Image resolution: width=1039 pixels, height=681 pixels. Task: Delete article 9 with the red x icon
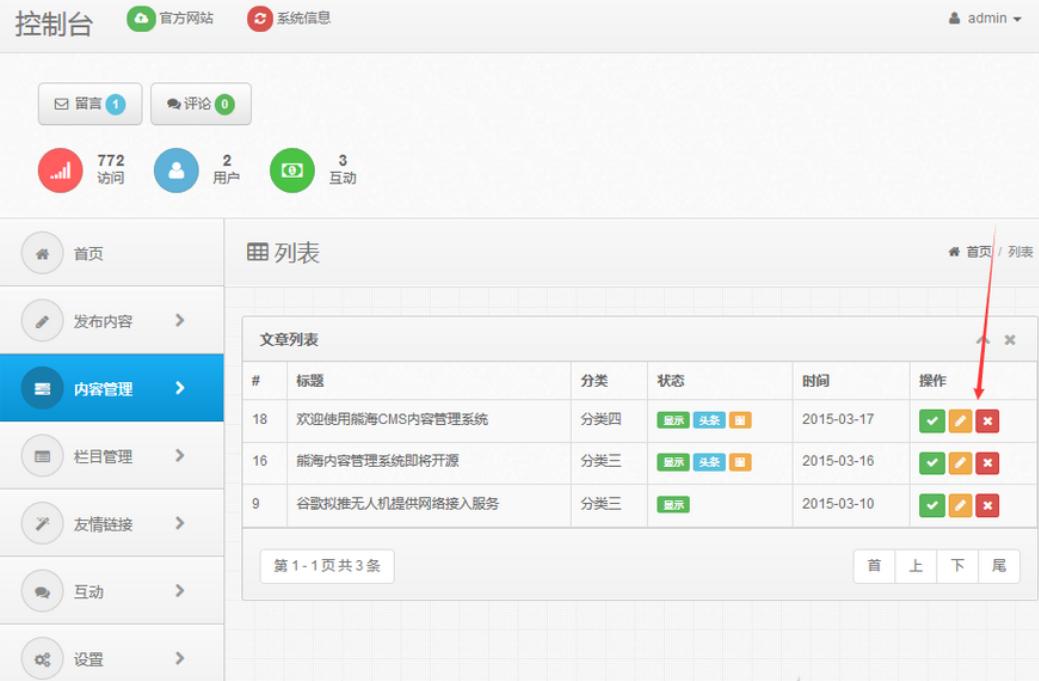(x=987, y=504)
